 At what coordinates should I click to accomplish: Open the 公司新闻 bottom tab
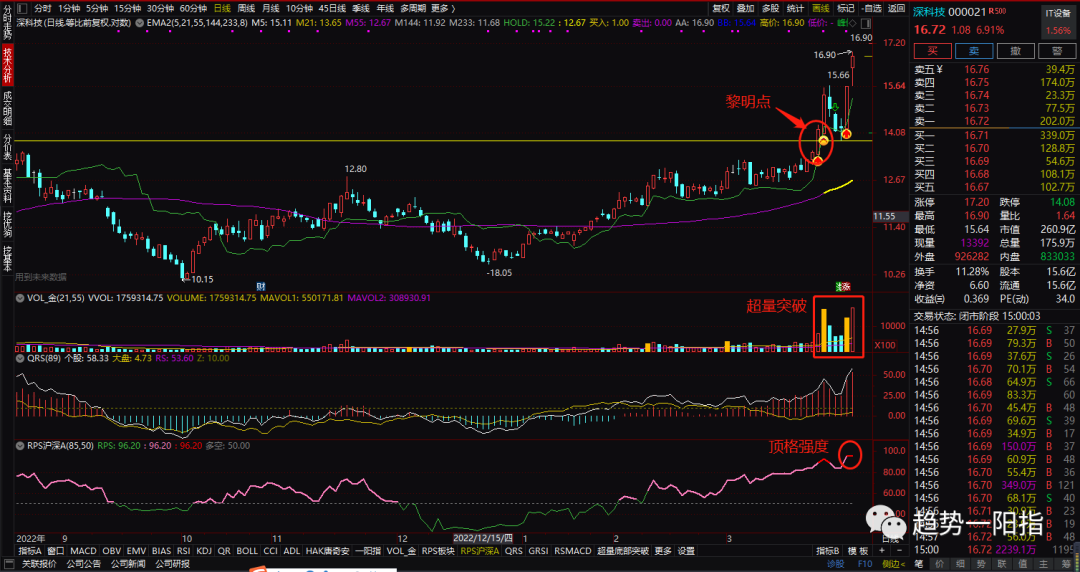tap(128, 564)
